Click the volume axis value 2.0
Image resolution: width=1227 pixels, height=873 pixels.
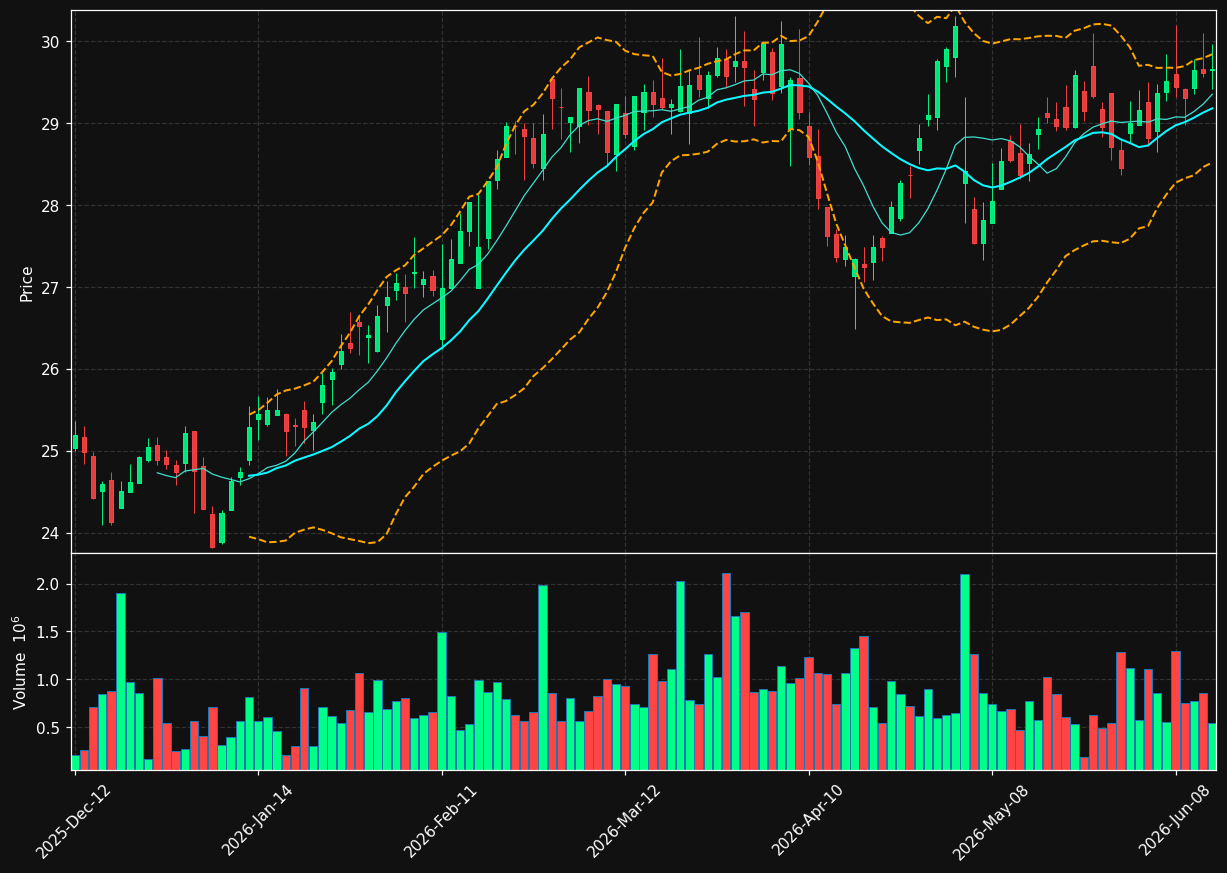tap(49, 585)
